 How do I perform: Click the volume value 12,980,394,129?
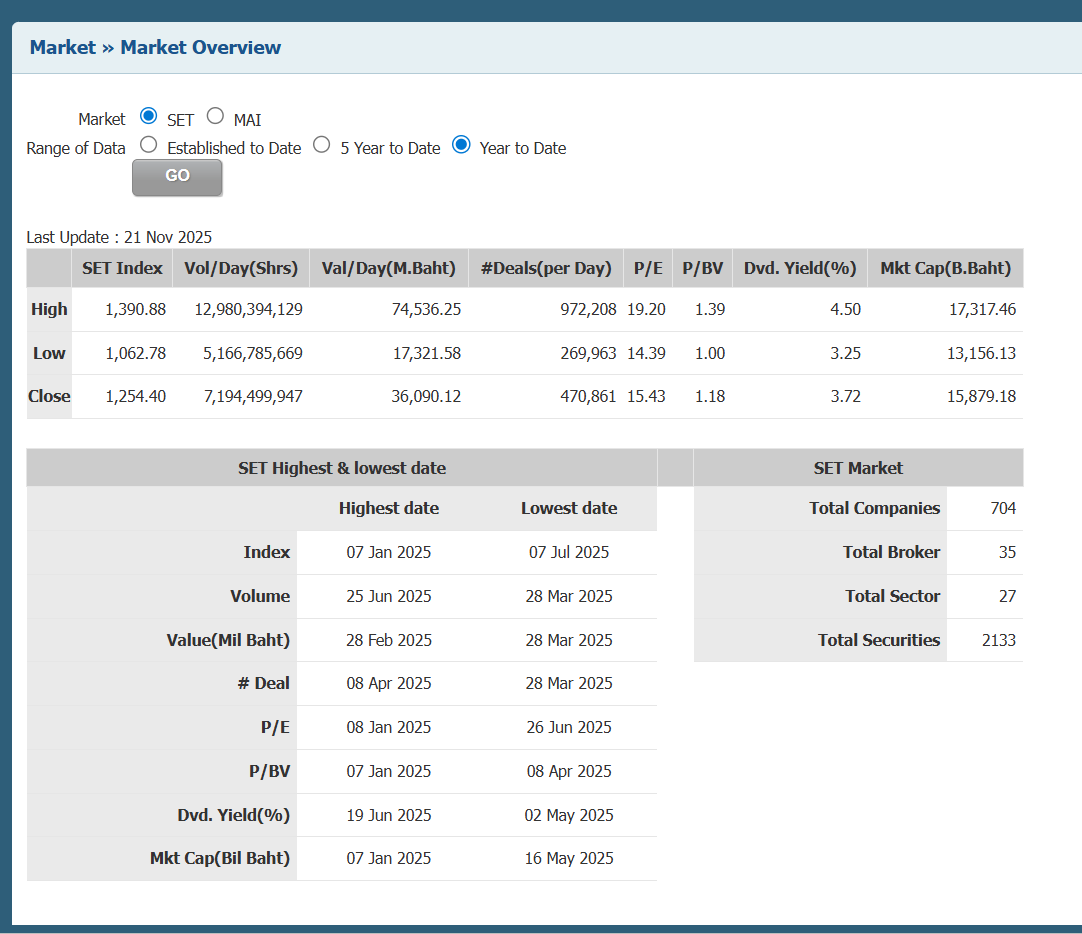[248, 309]
